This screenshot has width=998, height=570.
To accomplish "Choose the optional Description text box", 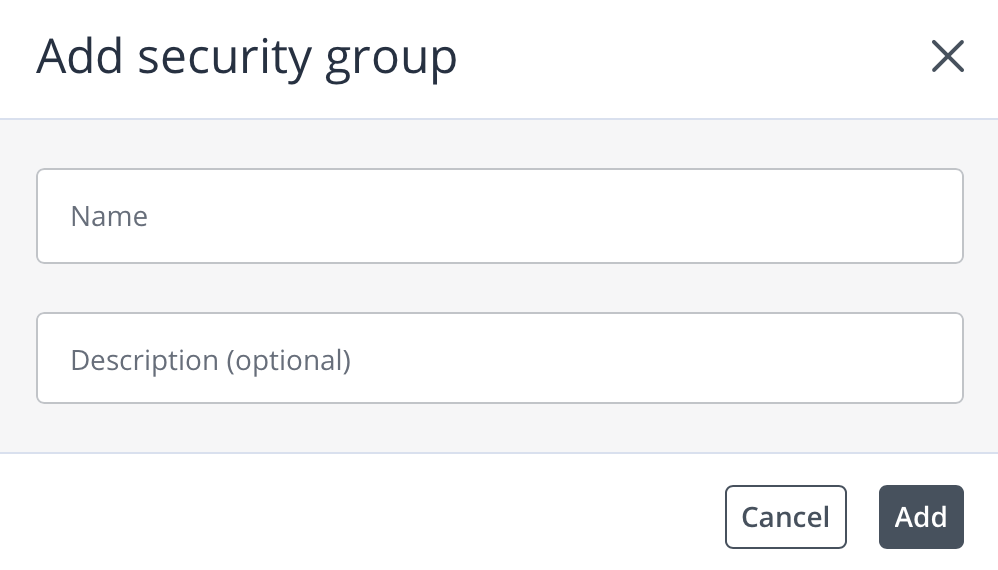I will (499, 359).
